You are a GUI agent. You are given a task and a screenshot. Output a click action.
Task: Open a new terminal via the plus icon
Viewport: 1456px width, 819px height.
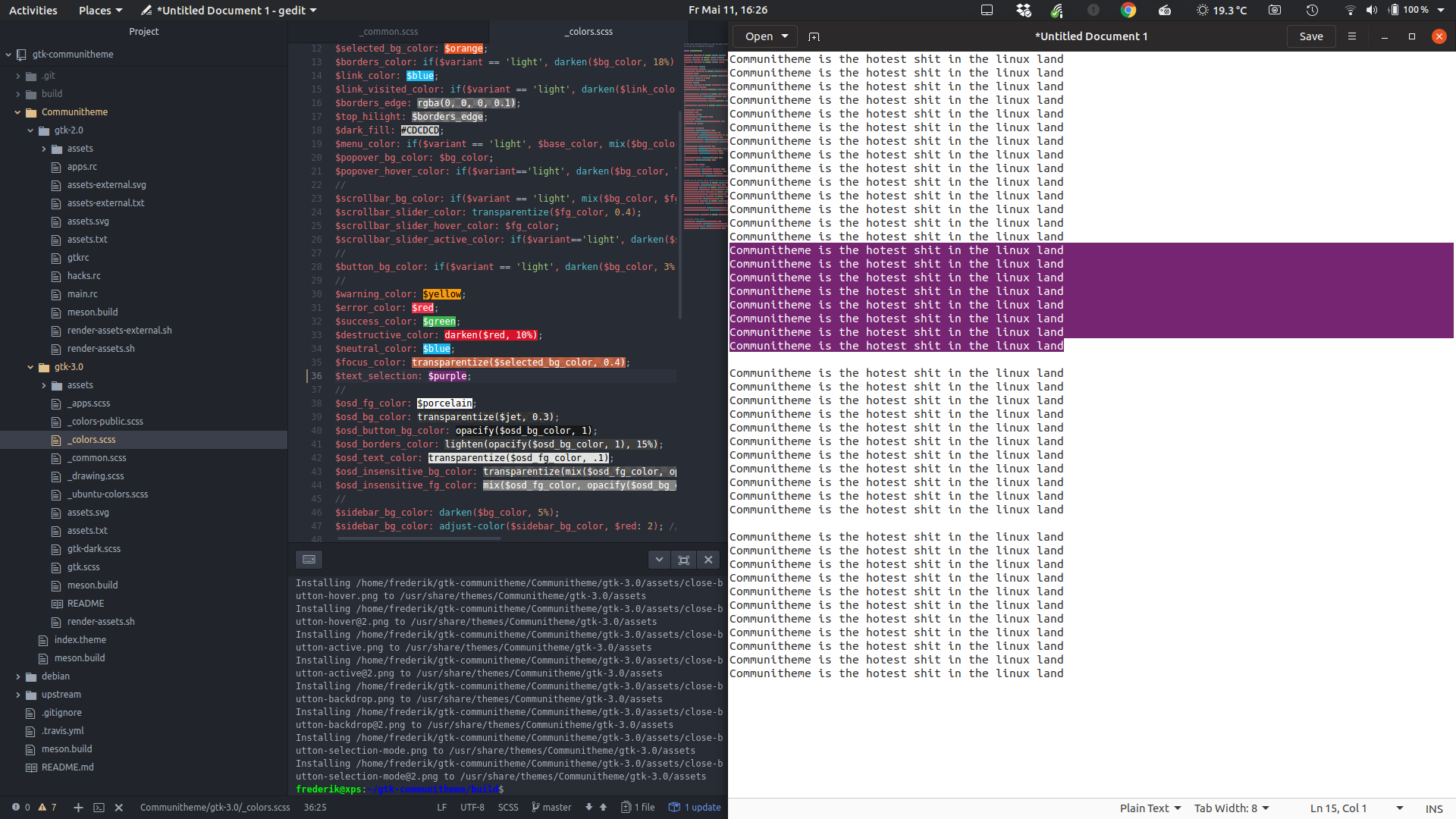pos(77,808)
